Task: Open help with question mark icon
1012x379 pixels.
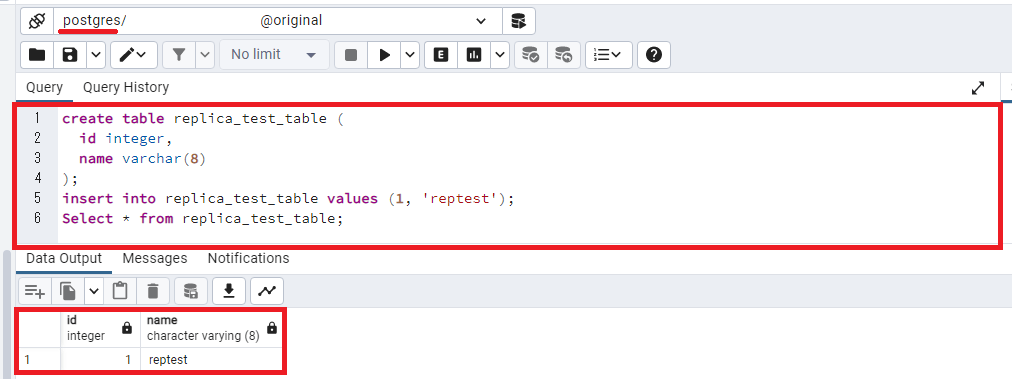Action: 654,55
